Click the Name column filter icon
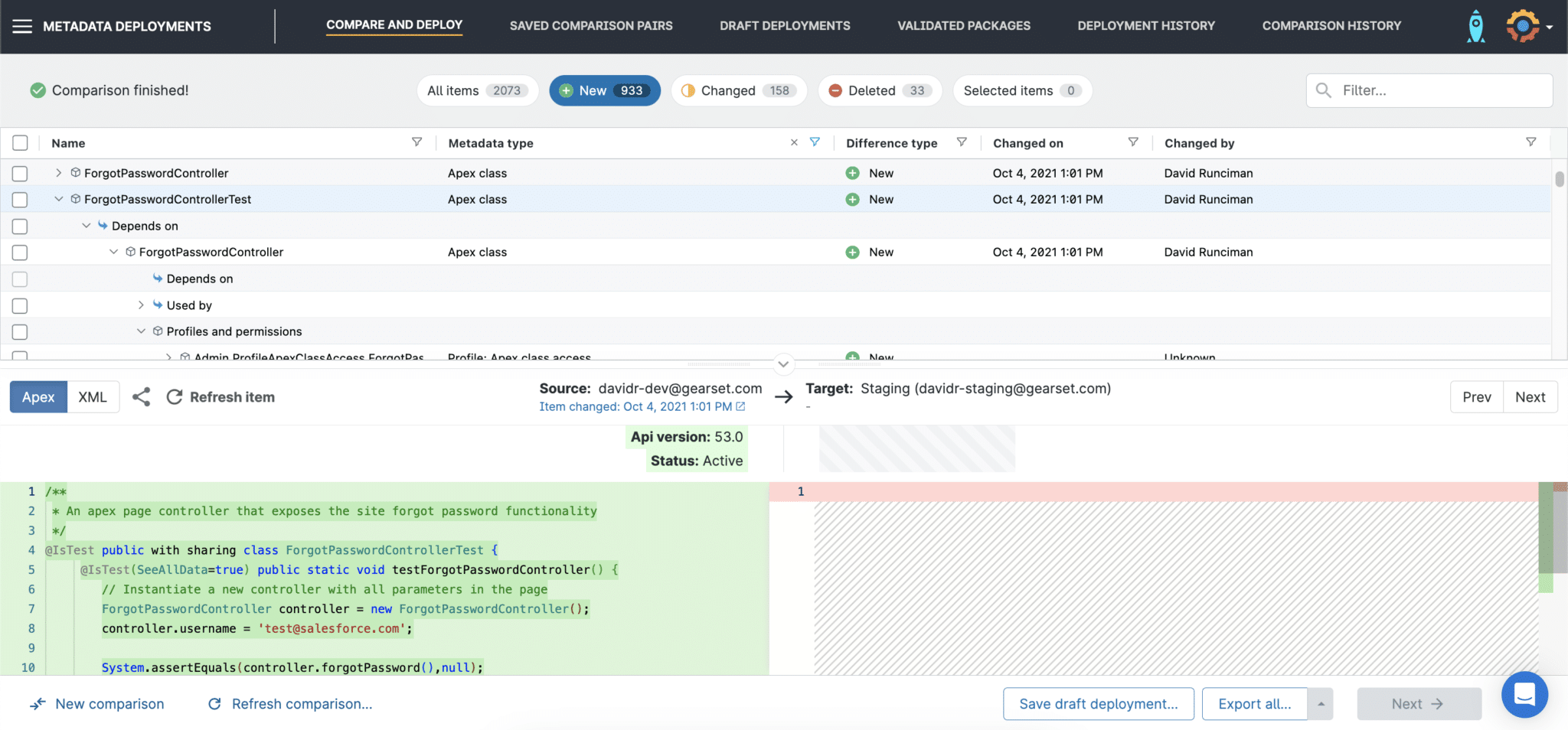This screenshot has height=730, width=1568. pyautogui.click(x=416, y=142)
